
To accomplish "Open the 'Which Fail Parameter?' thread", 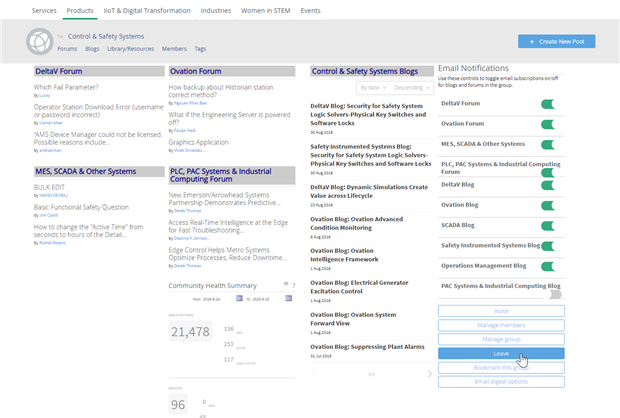I will coord(66,87).
